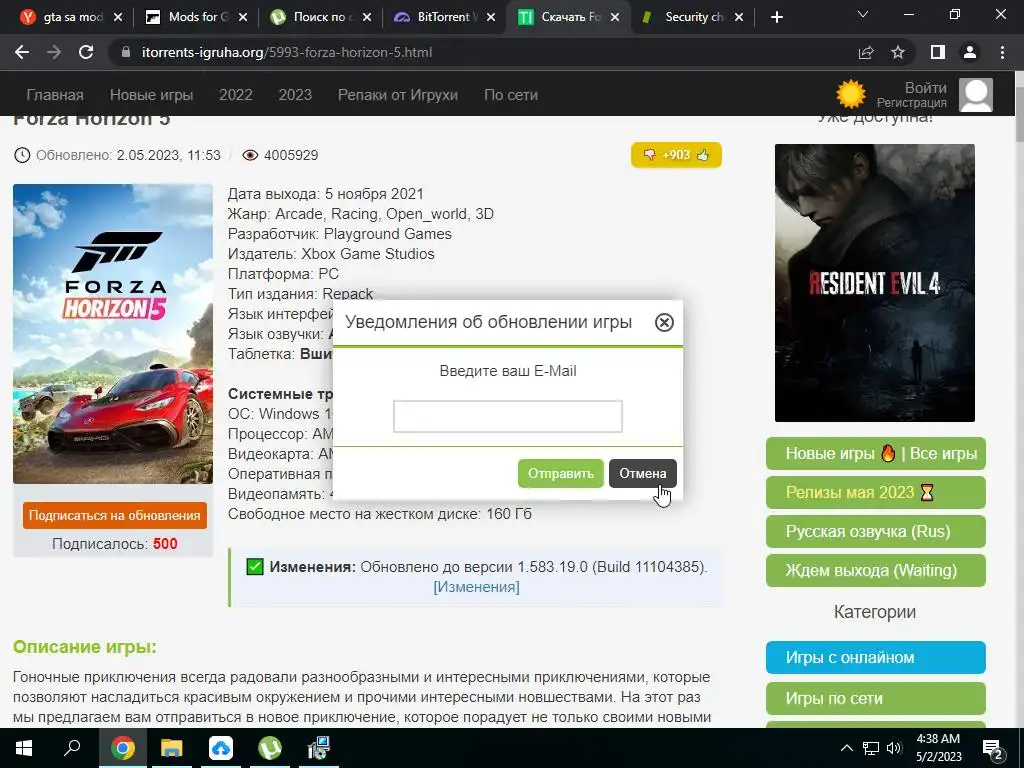Expand the tab search chevron
The width and height of the screenshot is (1024, 768).
(x=863, y=14)
